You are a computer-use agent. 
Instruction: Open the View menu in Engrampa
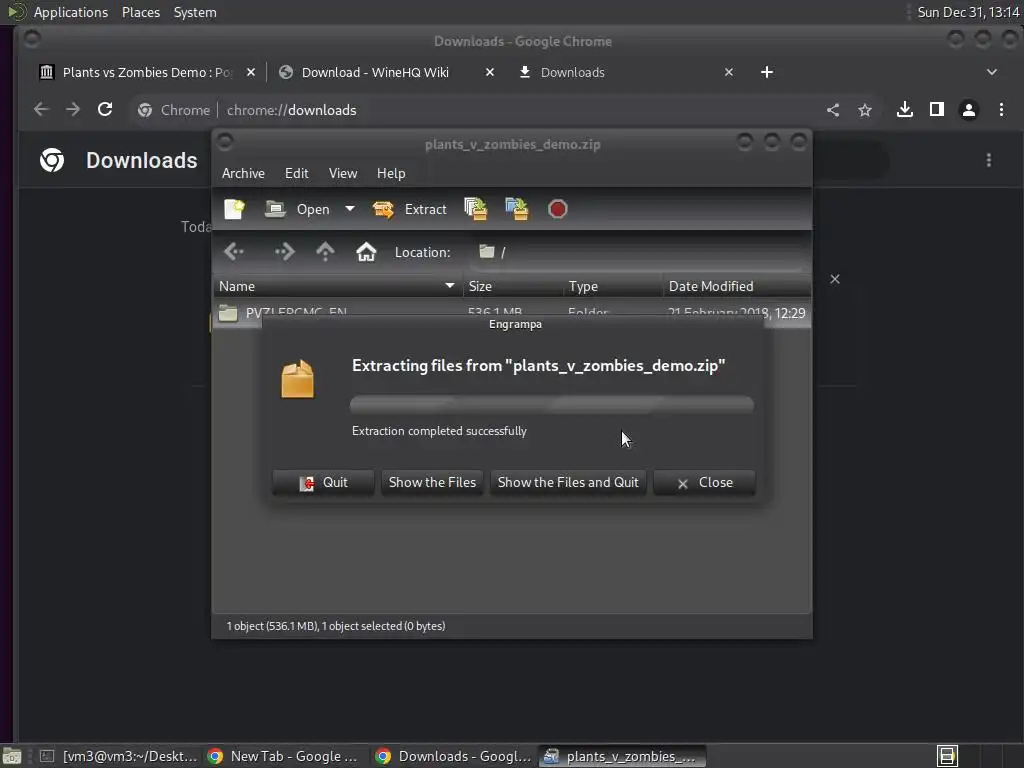pyautogui.click(x=343, y=173)
